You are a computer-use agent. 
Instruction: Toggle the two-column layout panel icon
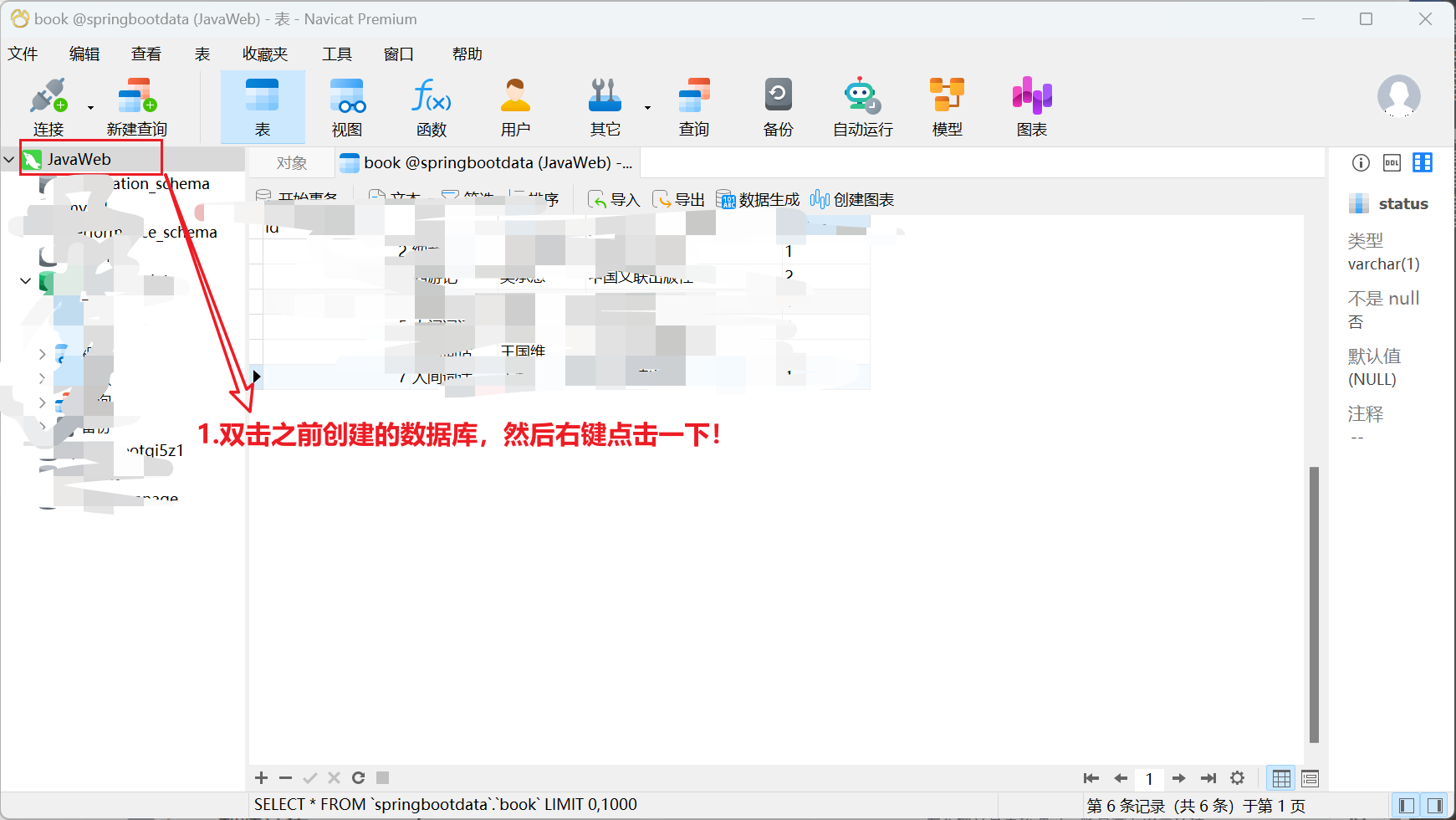1423,162
